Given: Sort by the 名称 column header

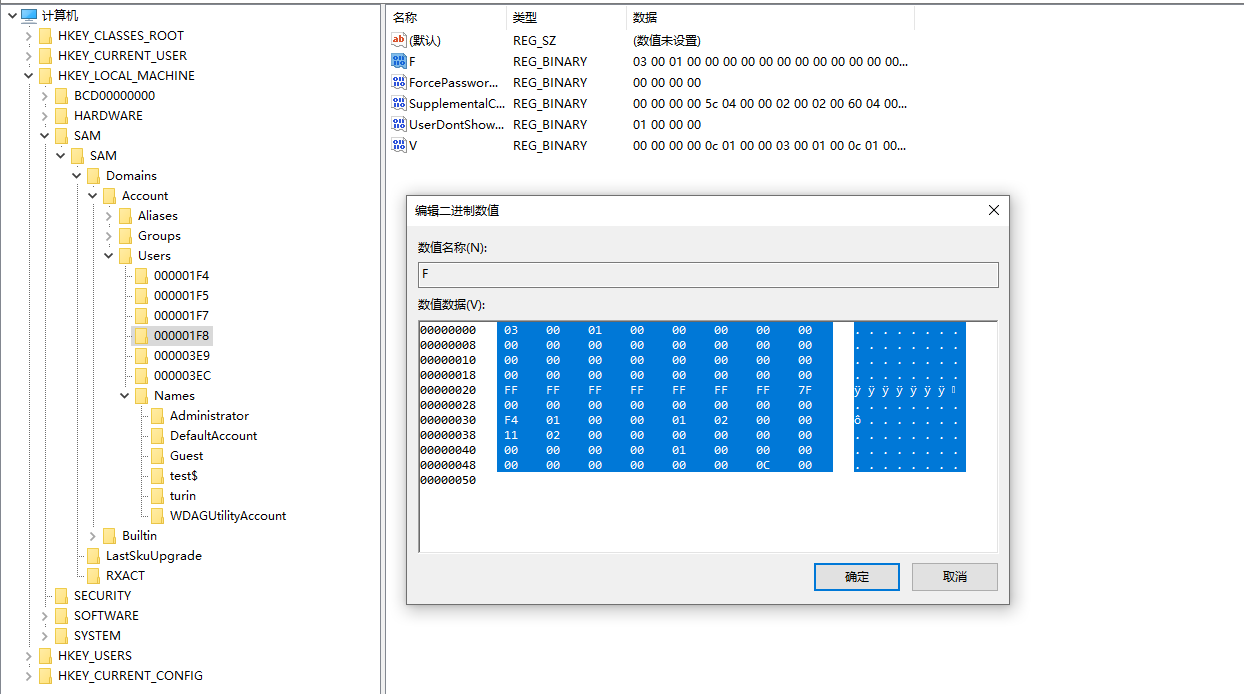Looking at the screenshot, I should 446,17.
